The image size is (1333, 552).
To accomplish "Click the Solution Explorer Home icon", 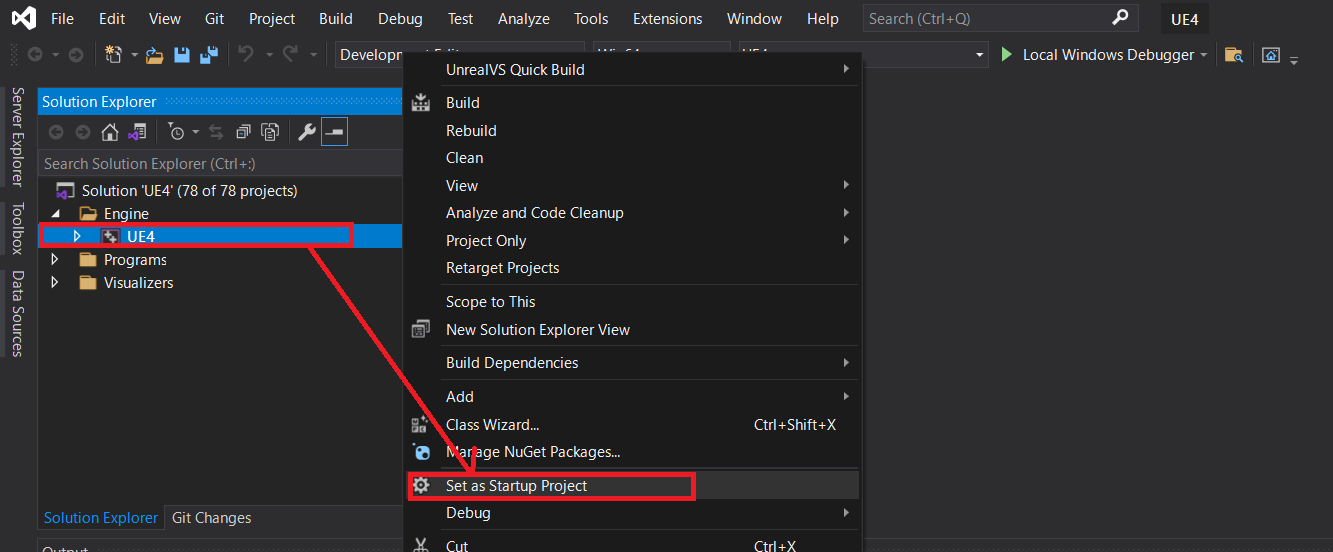I will (110, 132).
